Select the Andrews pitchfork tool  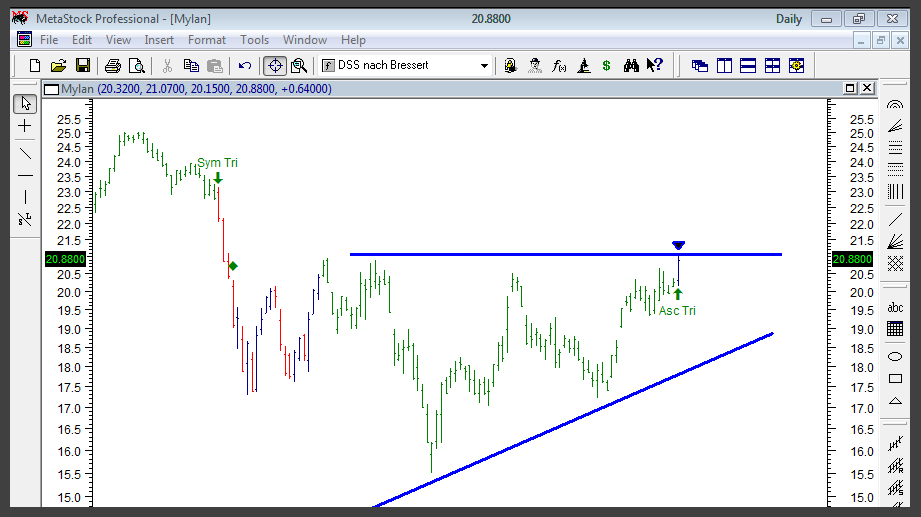coord(895,444)
